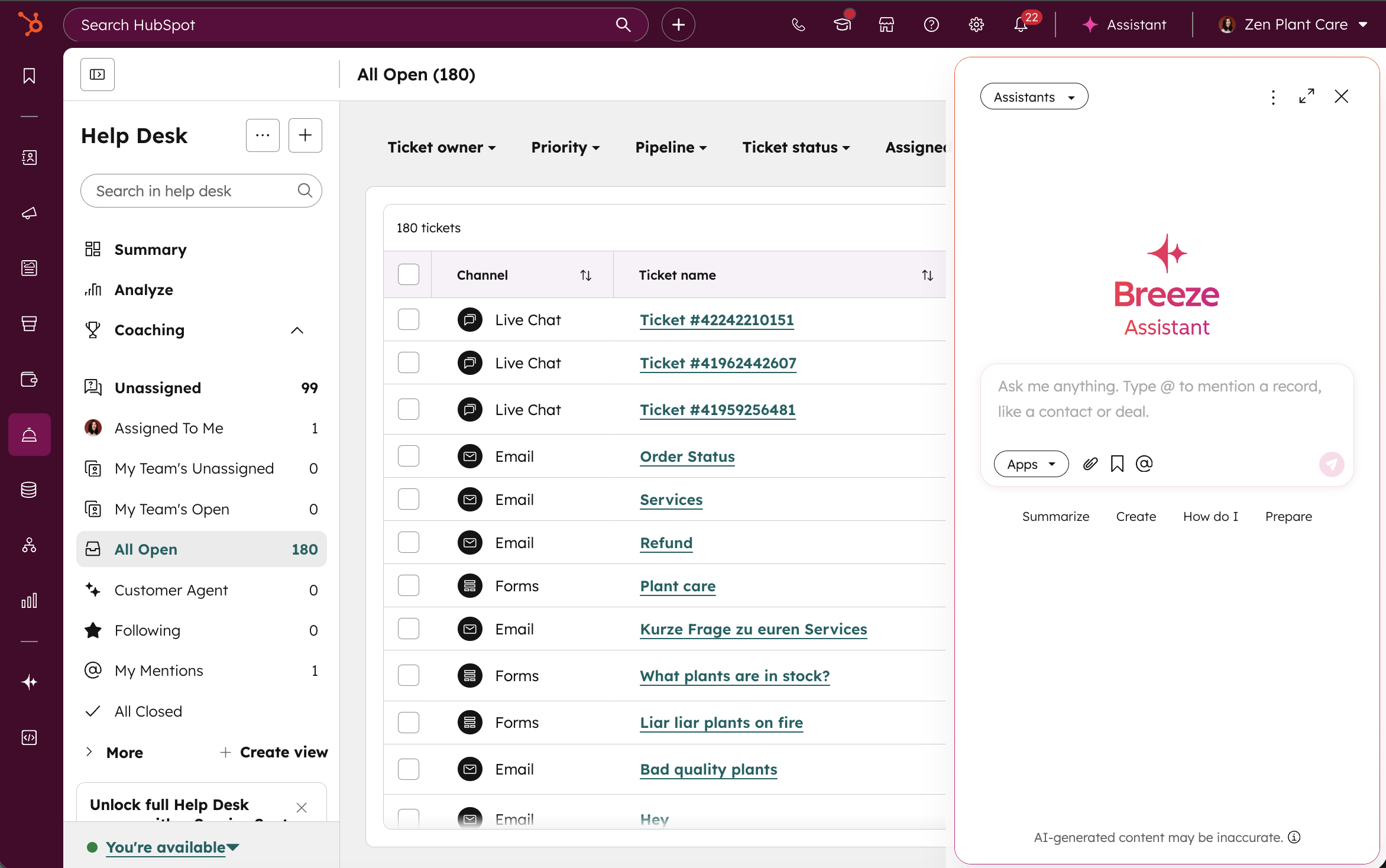This screenshot has width=1386, height=868.
Task: Click the phone calling icon in top bar
Action: tap(798, 25)
